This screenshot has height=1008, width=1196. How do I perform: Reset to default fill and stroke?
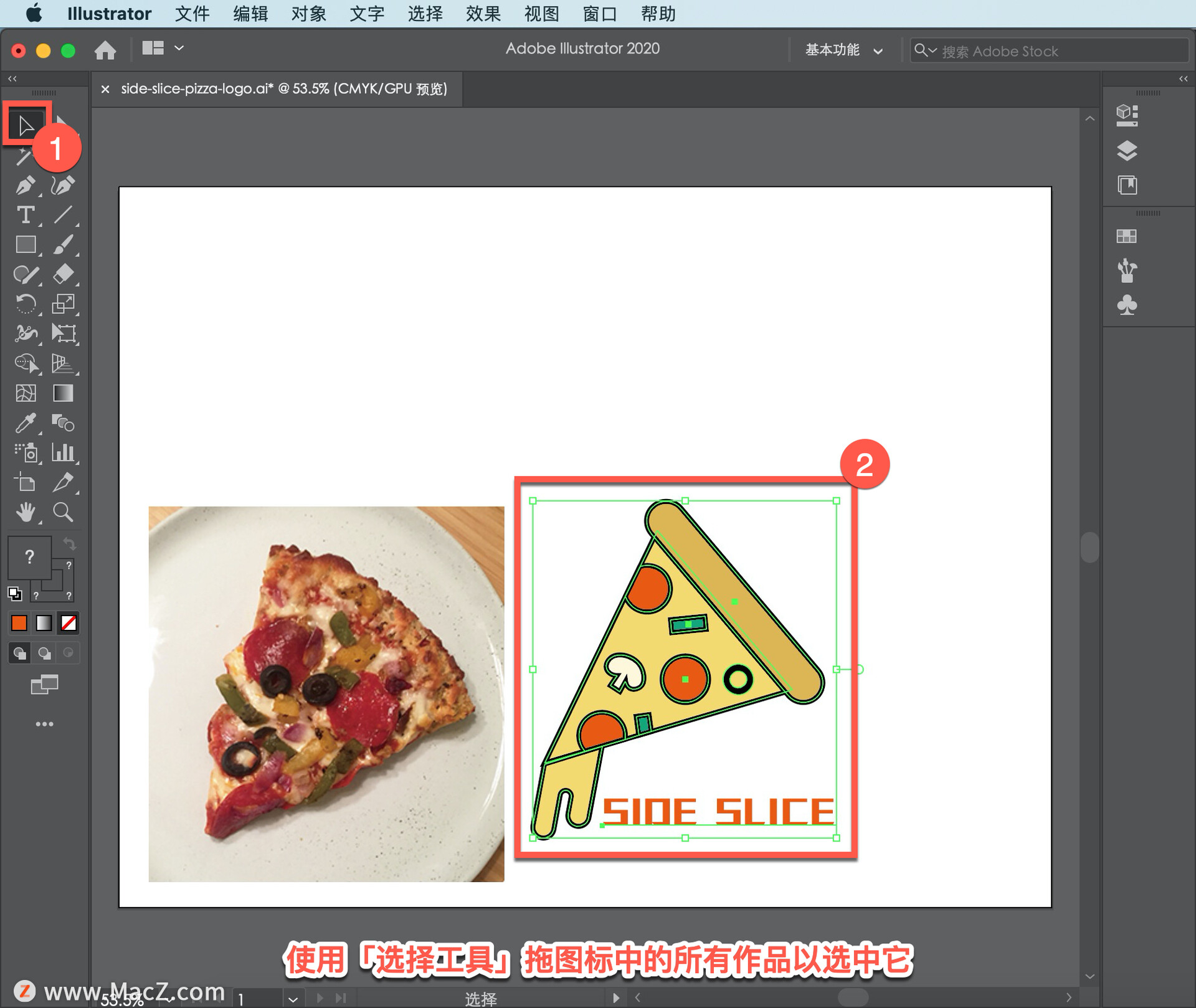[14, 594]
